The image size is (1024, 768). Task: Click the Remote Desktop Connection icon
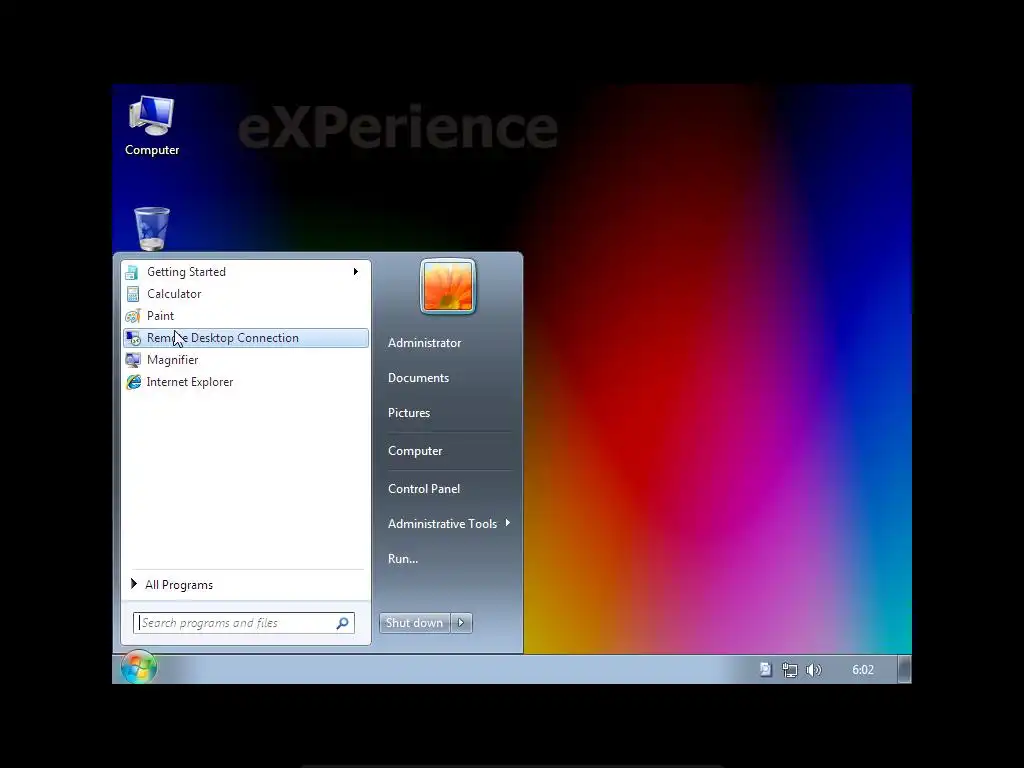tap(133, 338)
